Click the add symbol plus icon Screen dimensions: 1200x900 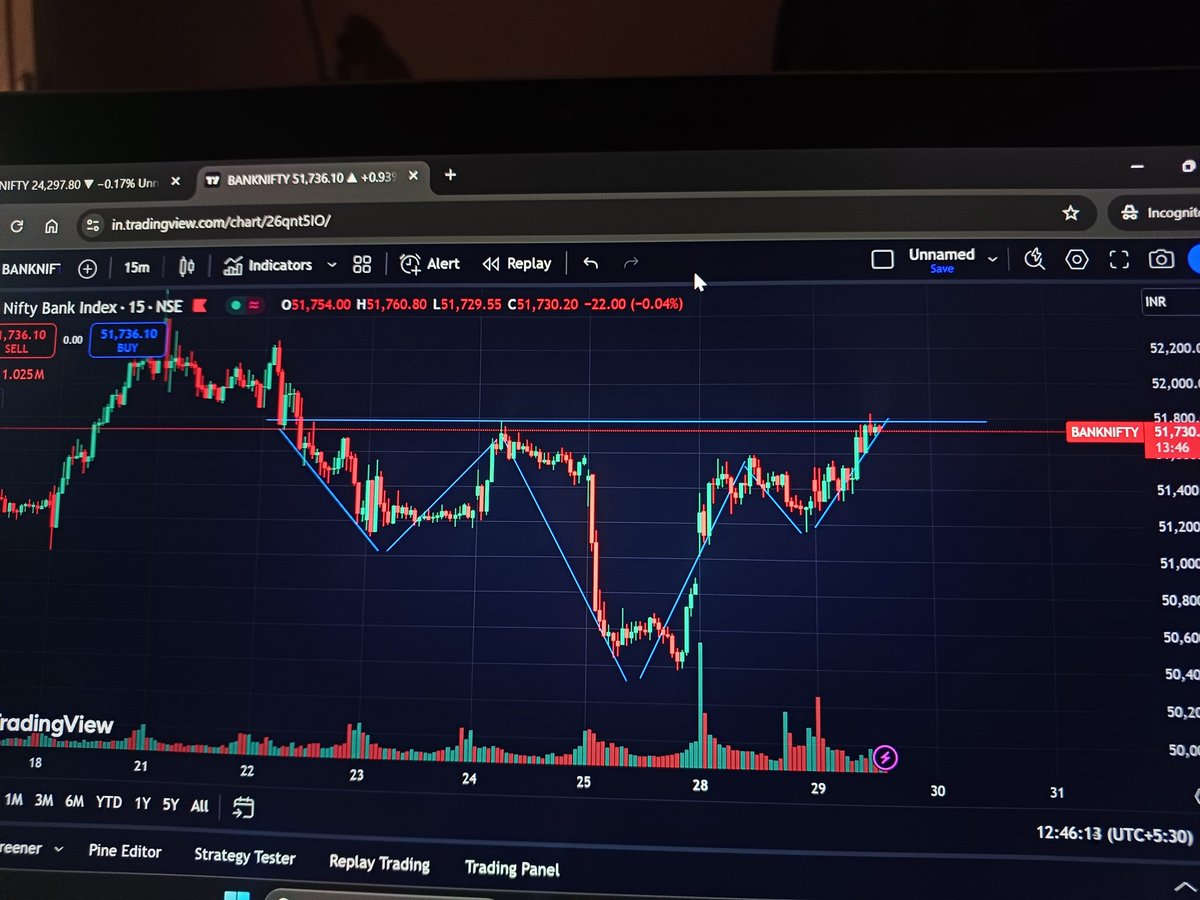tap(87, 268)
